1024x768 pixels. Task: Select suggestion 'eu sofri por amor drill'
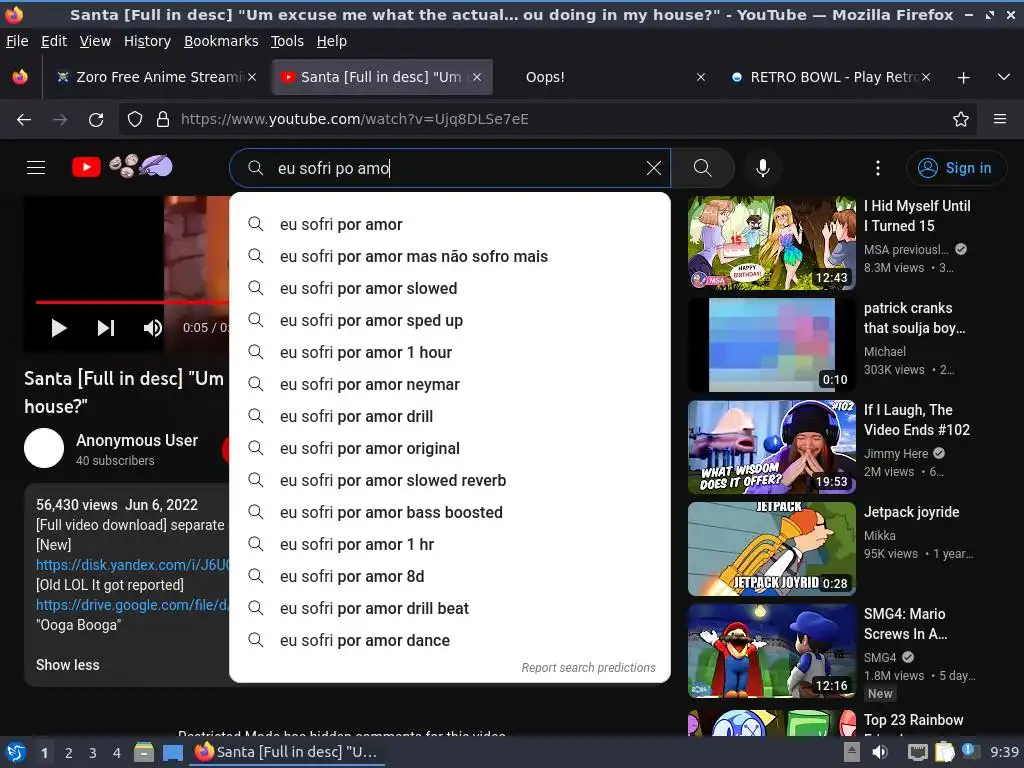(450, 417)
